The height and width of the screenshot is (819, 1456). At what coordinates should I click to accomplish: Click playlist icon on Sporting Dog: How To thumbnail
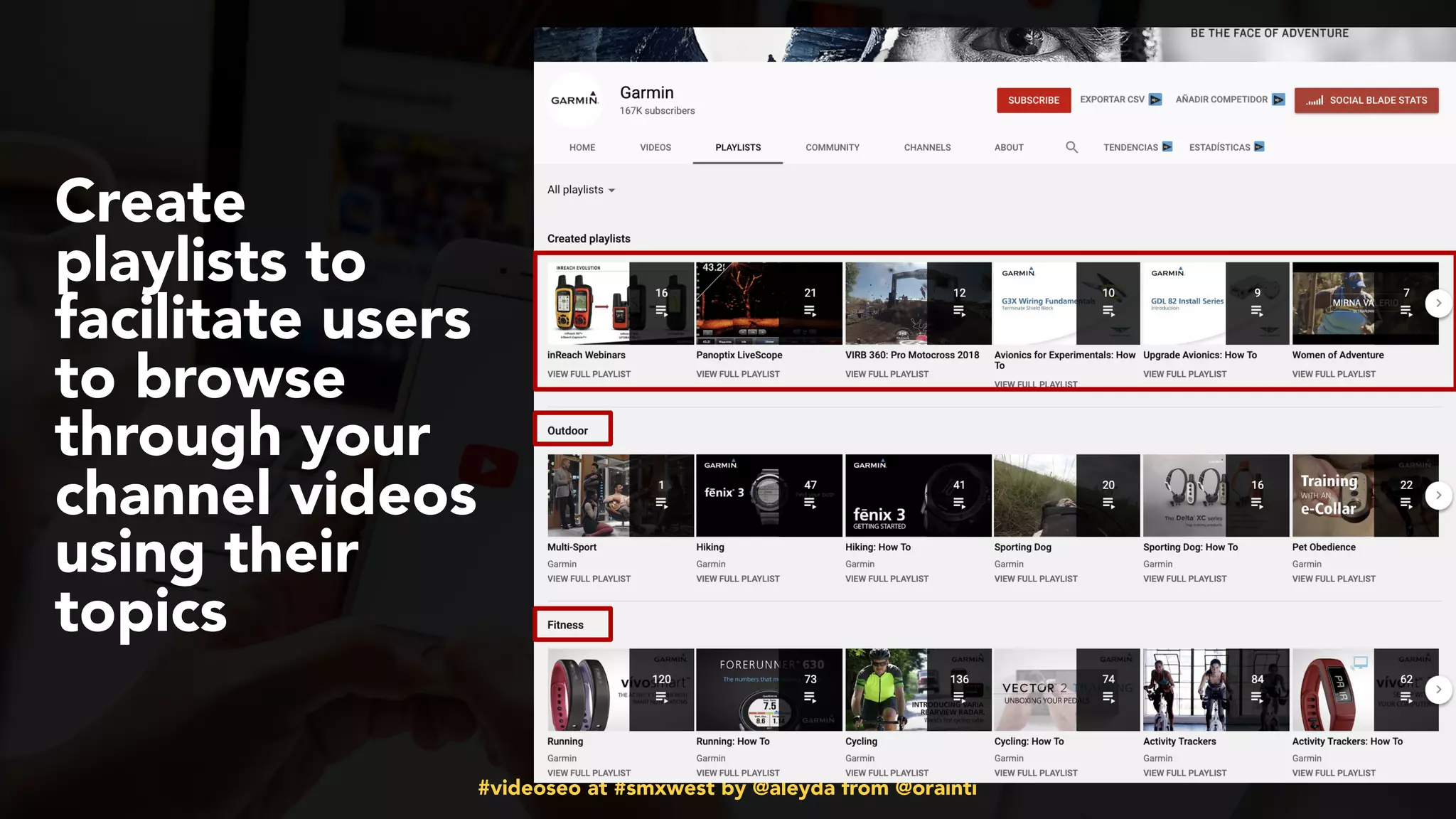(x=1257, y=503)
